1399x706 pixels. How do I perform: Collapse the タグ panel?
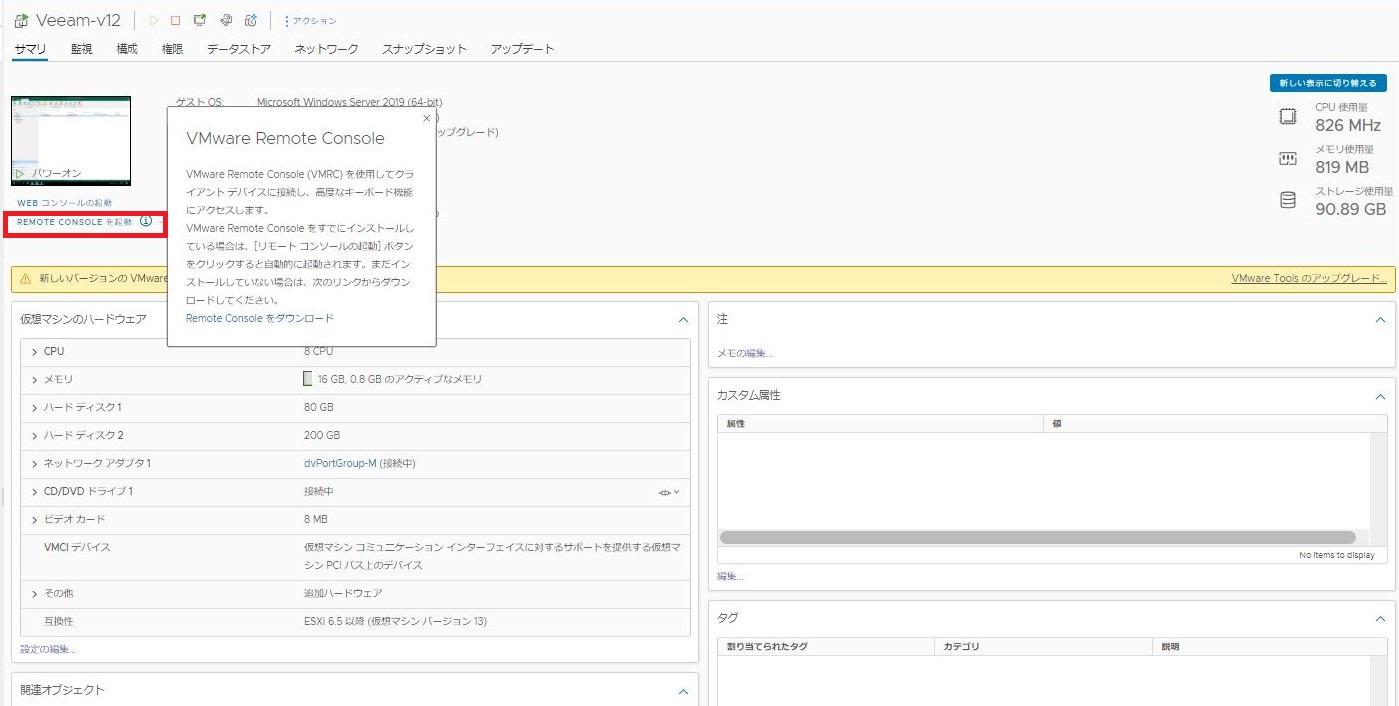1380,619
